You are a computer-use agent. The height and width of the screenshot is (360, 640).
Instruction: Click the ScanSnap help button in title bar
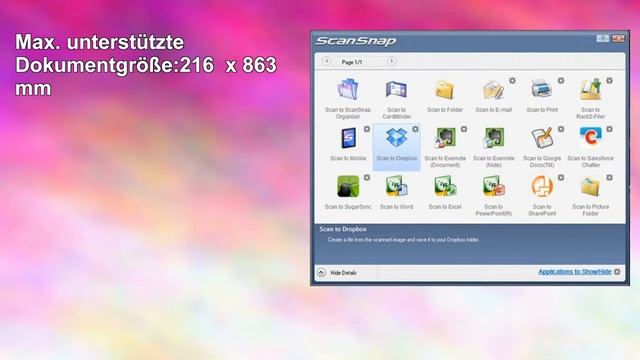(602, 38)
